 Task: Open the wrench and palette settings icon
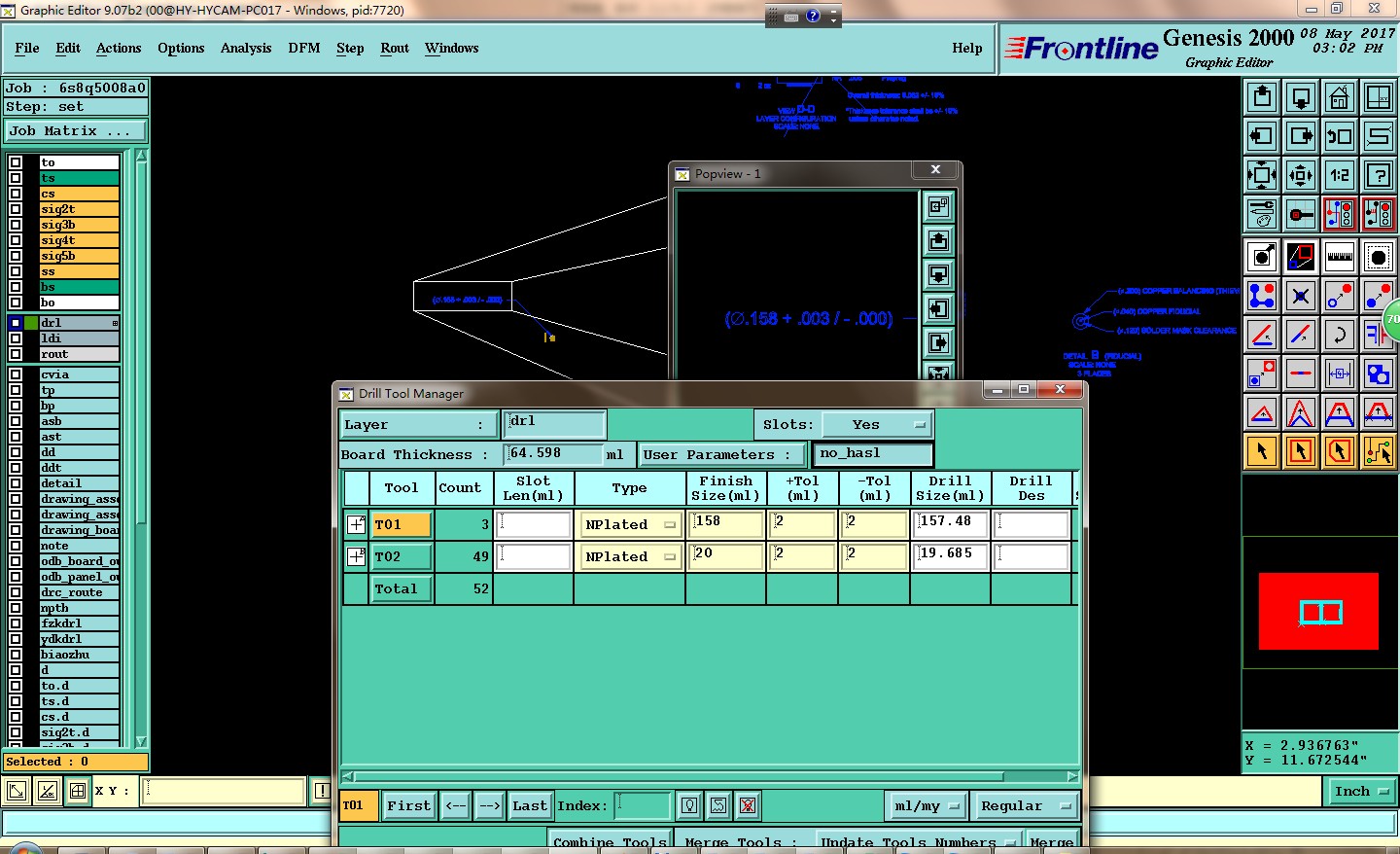pyautogui.click(x=1262, y=214)
